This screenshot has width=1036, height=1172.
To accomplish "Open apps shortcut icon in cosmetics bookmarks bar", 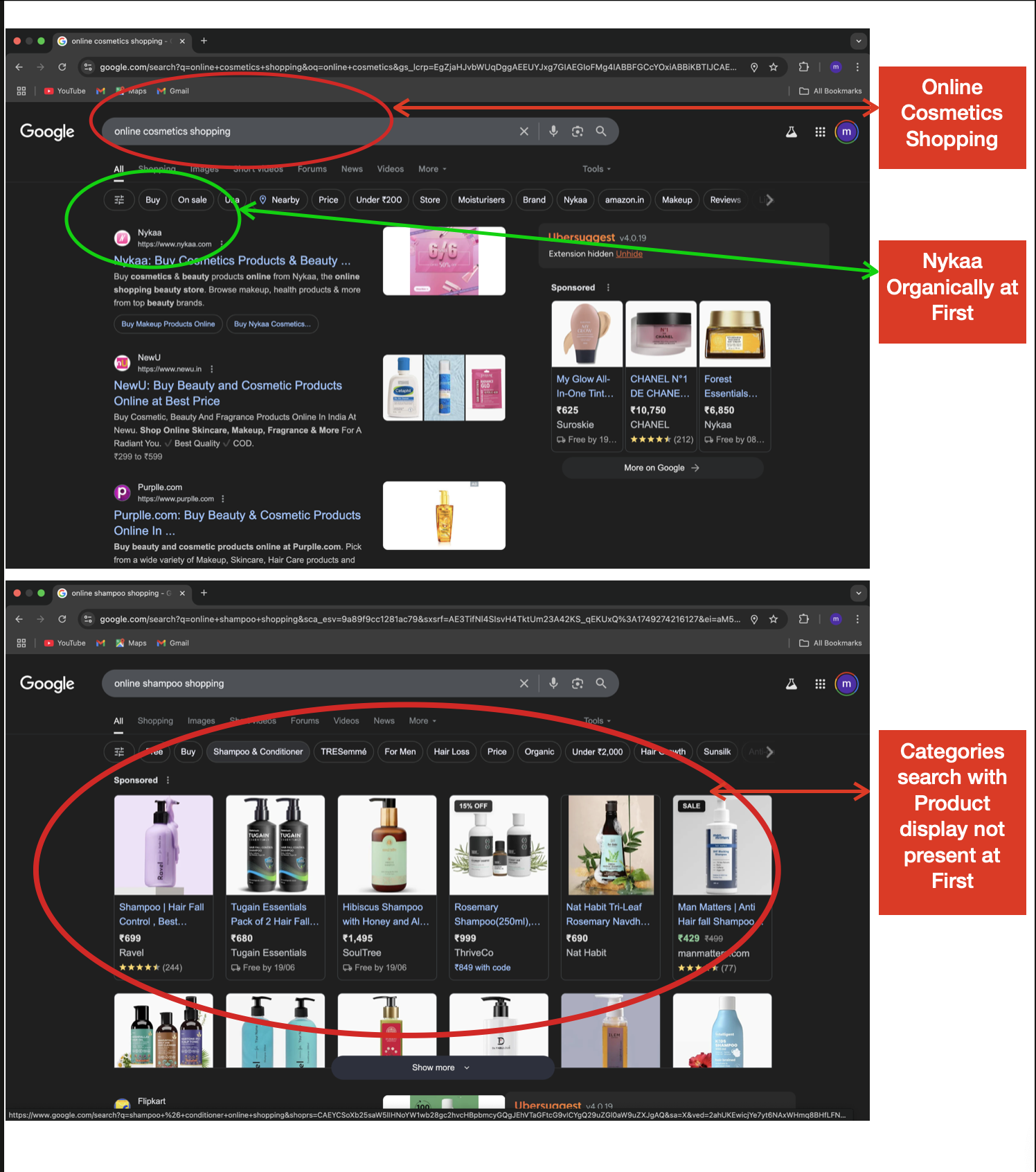I will click(21, 91).
